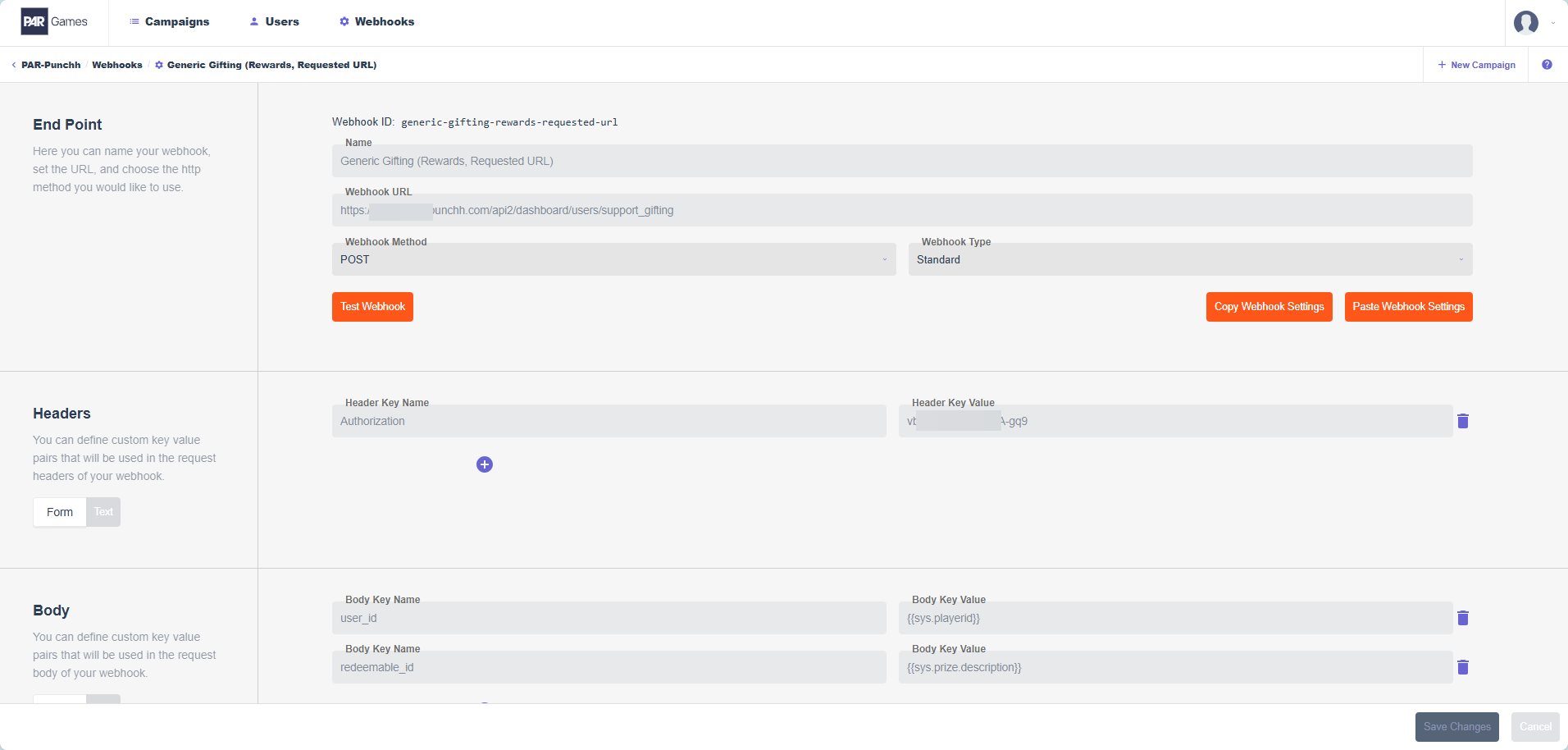1568x750 pixels.
Task: Delete the user_id body row
Action: tap(1463, 618)
